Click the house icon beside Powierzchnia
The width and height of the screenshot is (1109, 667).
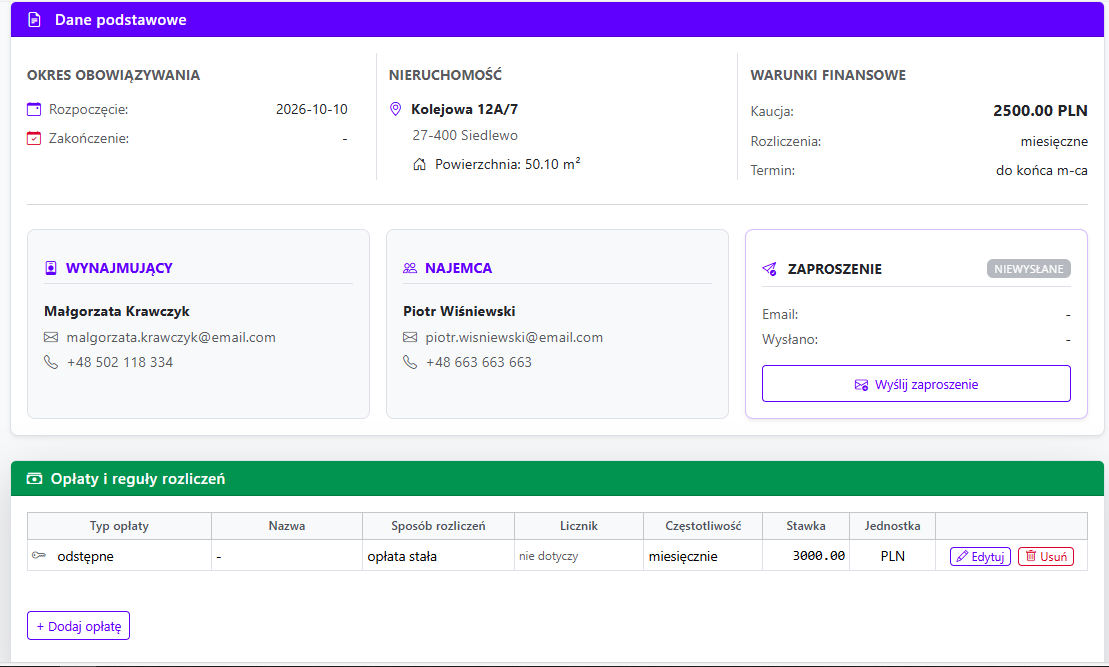click(x=419, y=164)
